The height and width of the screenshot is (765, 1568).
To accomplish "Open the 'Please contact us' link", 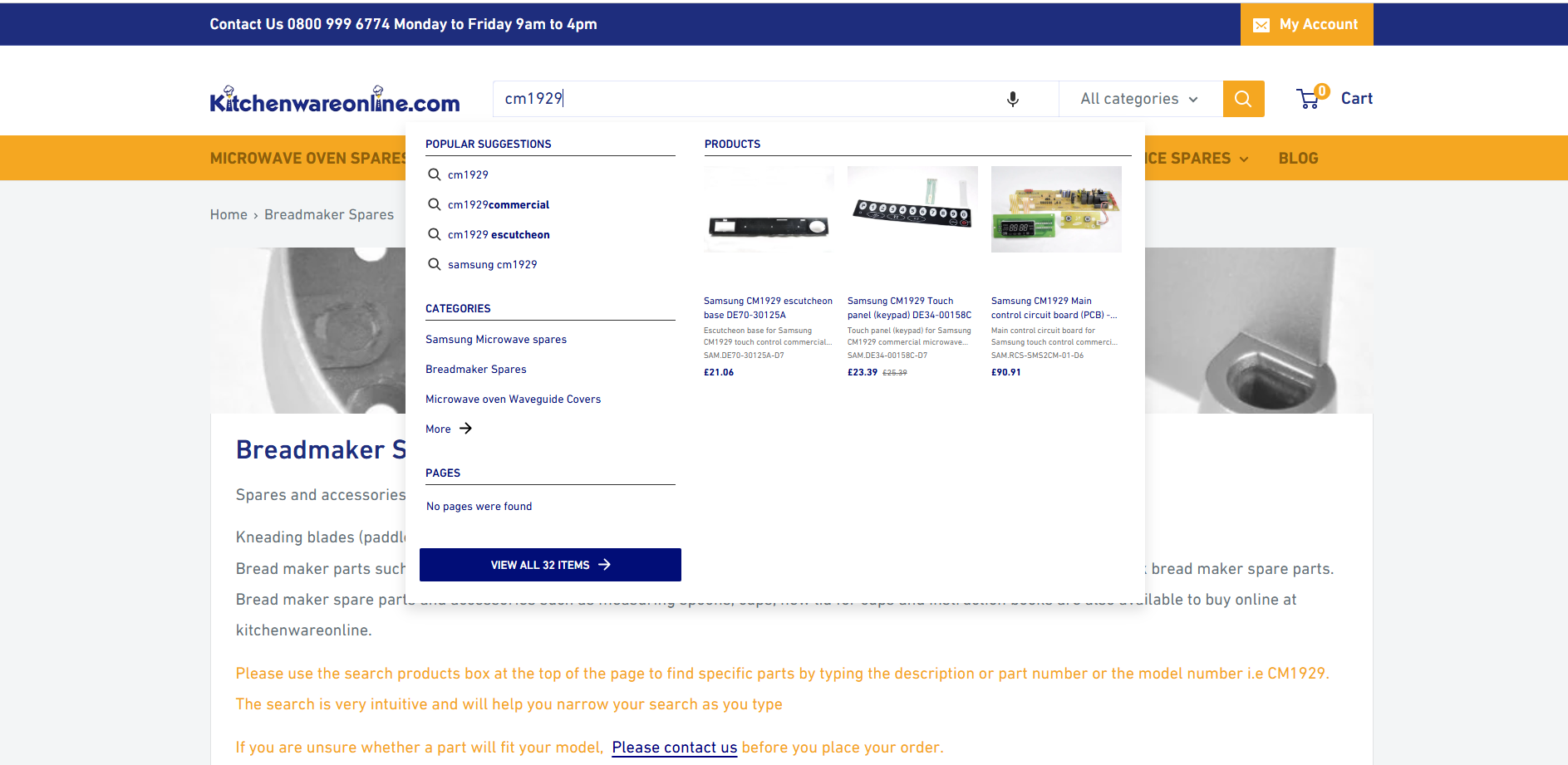I will click(674, 747).
